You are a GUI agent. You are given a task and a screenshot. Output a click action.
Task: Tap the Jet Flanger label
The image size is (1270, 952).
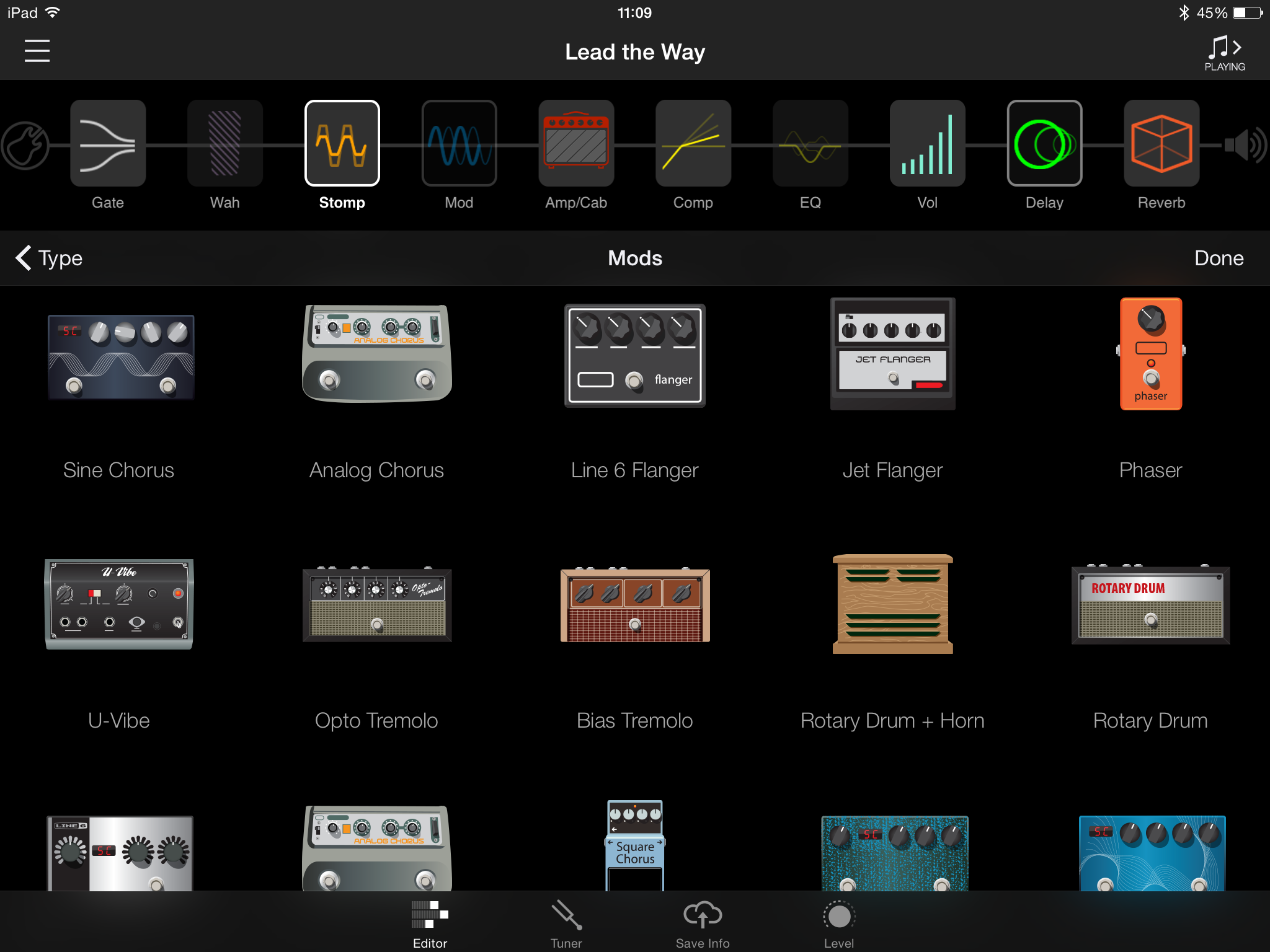click(x=893, y=470)
